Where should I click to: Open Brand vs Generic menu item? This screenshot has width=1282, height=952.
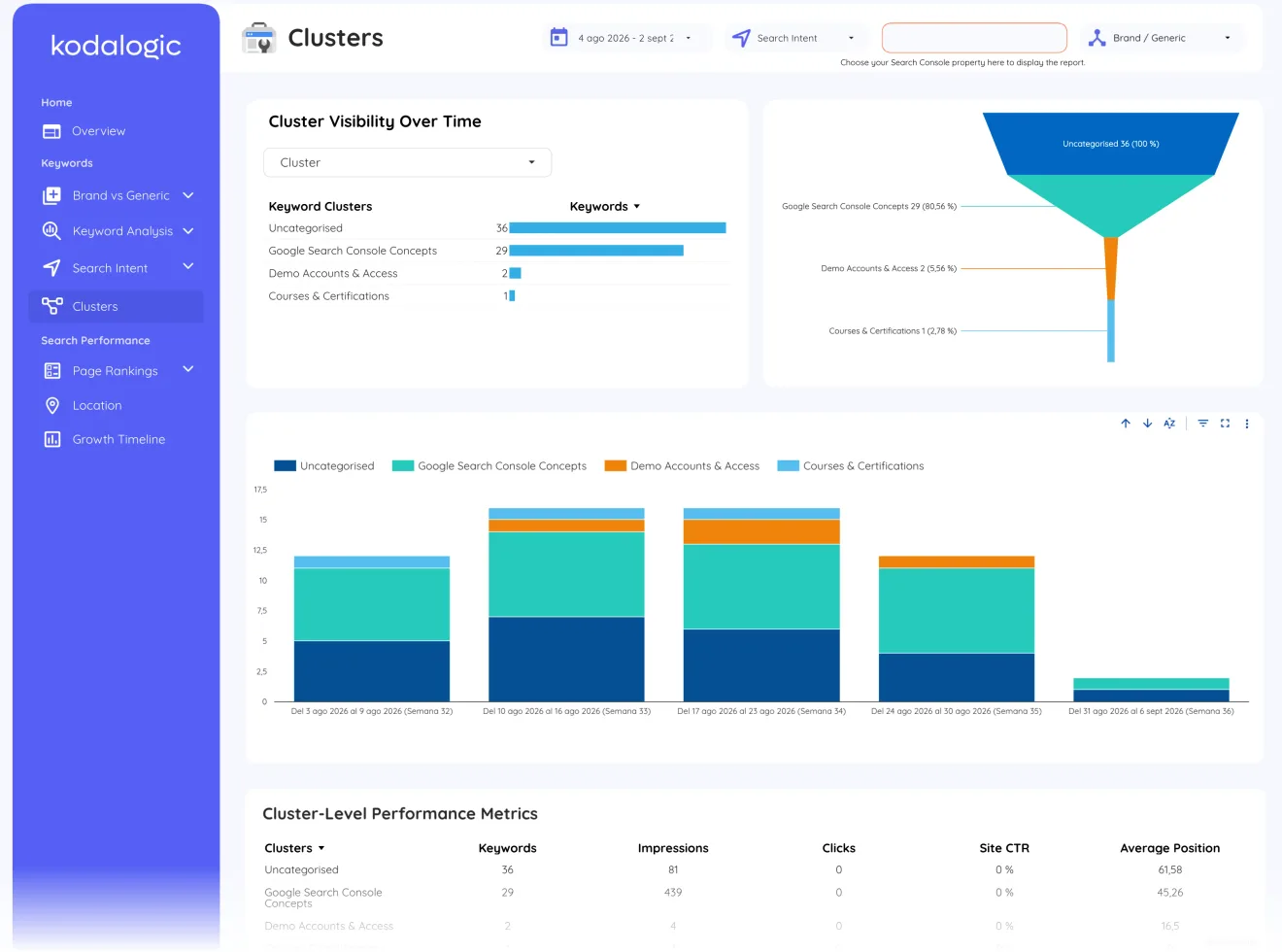(120, 195)
